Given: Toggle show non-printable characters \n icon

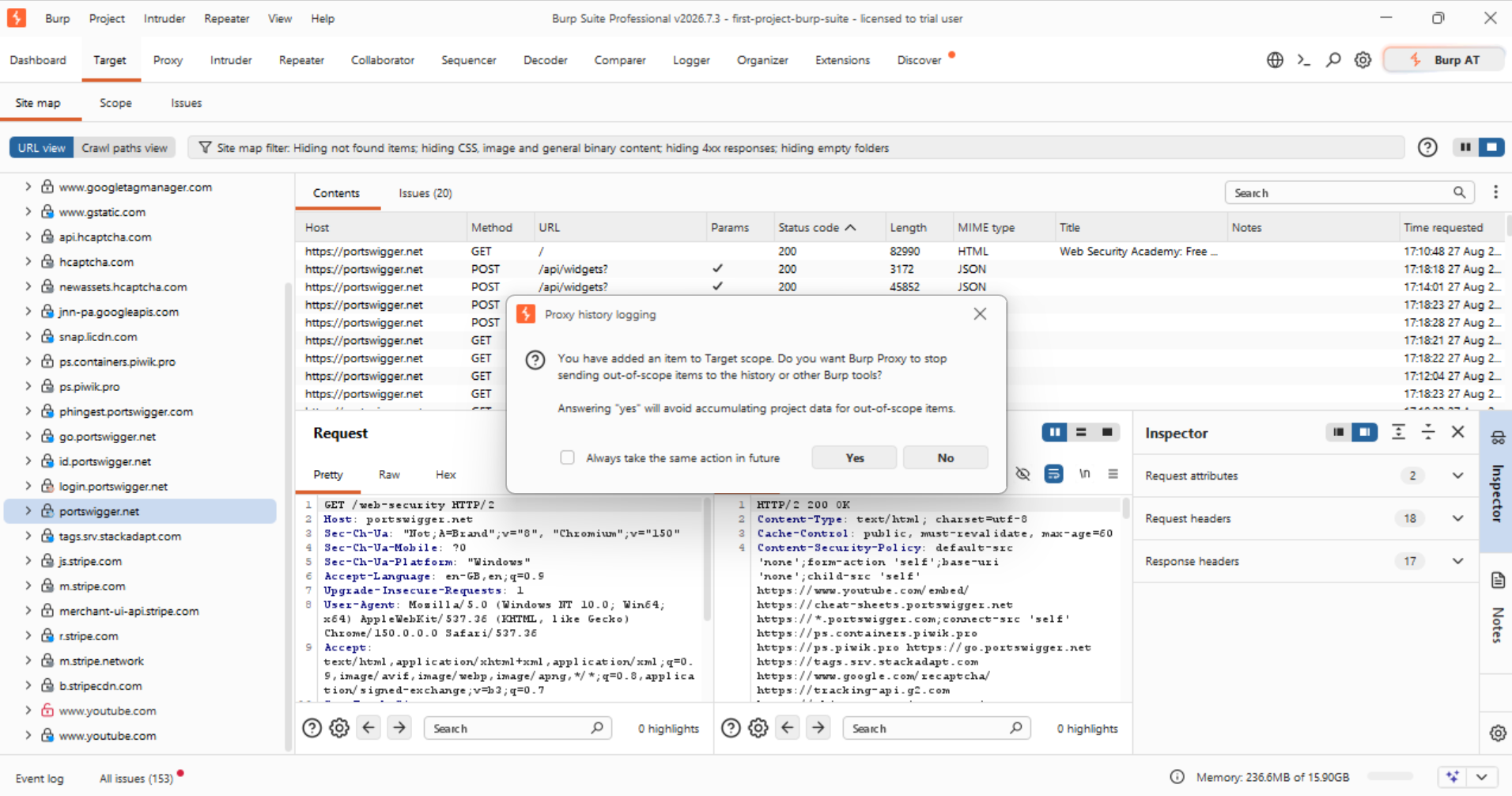Looking at the screenshot, I should coord(1084,474).
